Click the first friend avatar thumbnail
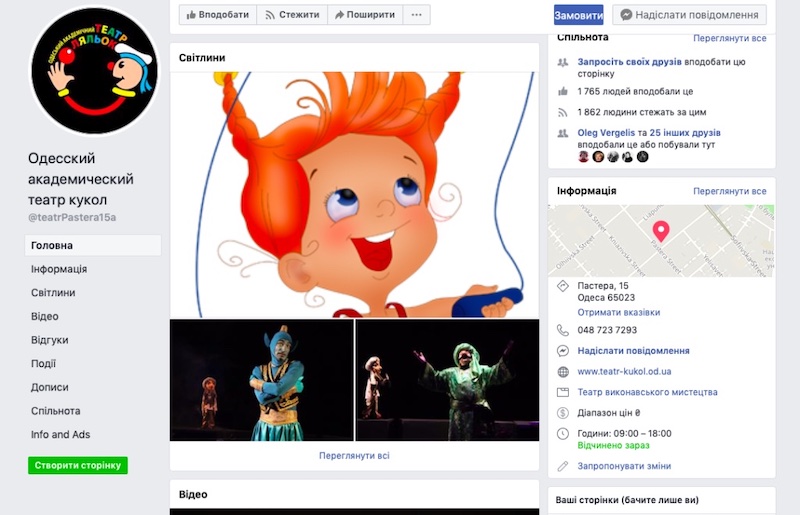This screenshot has height=515, width=800. coord(584,157)
